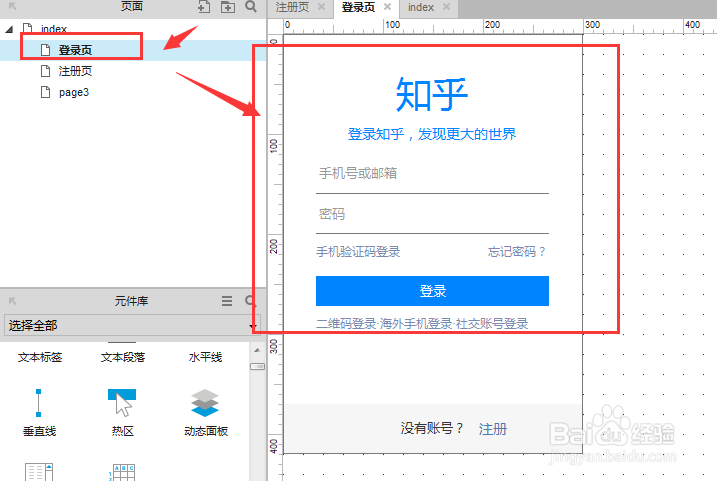
Task: Click the add page icon in Pages panel
Action: click(204, 6)
